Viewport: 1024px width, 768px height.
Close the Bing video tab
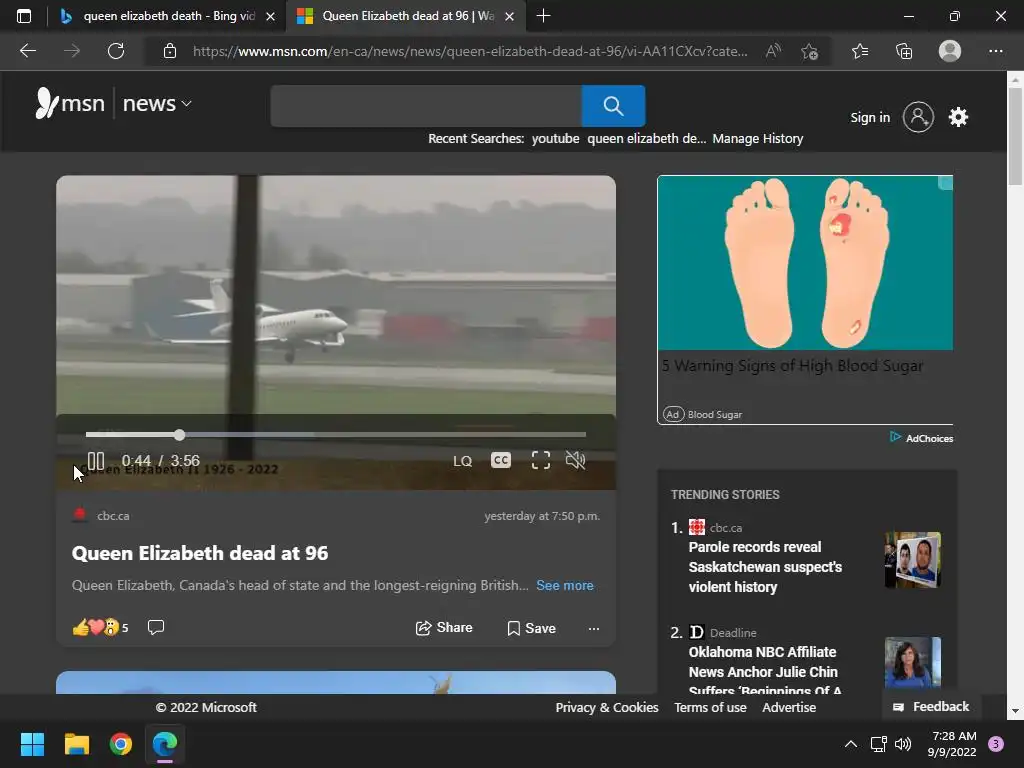coord(270,16)
